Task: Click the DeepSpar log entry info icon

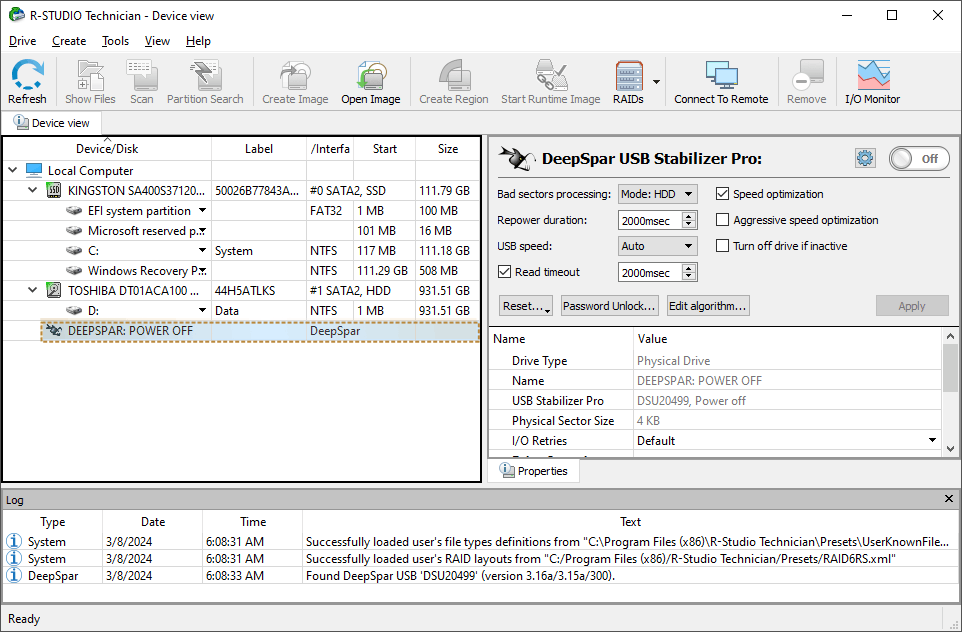Action: (13, 576)
